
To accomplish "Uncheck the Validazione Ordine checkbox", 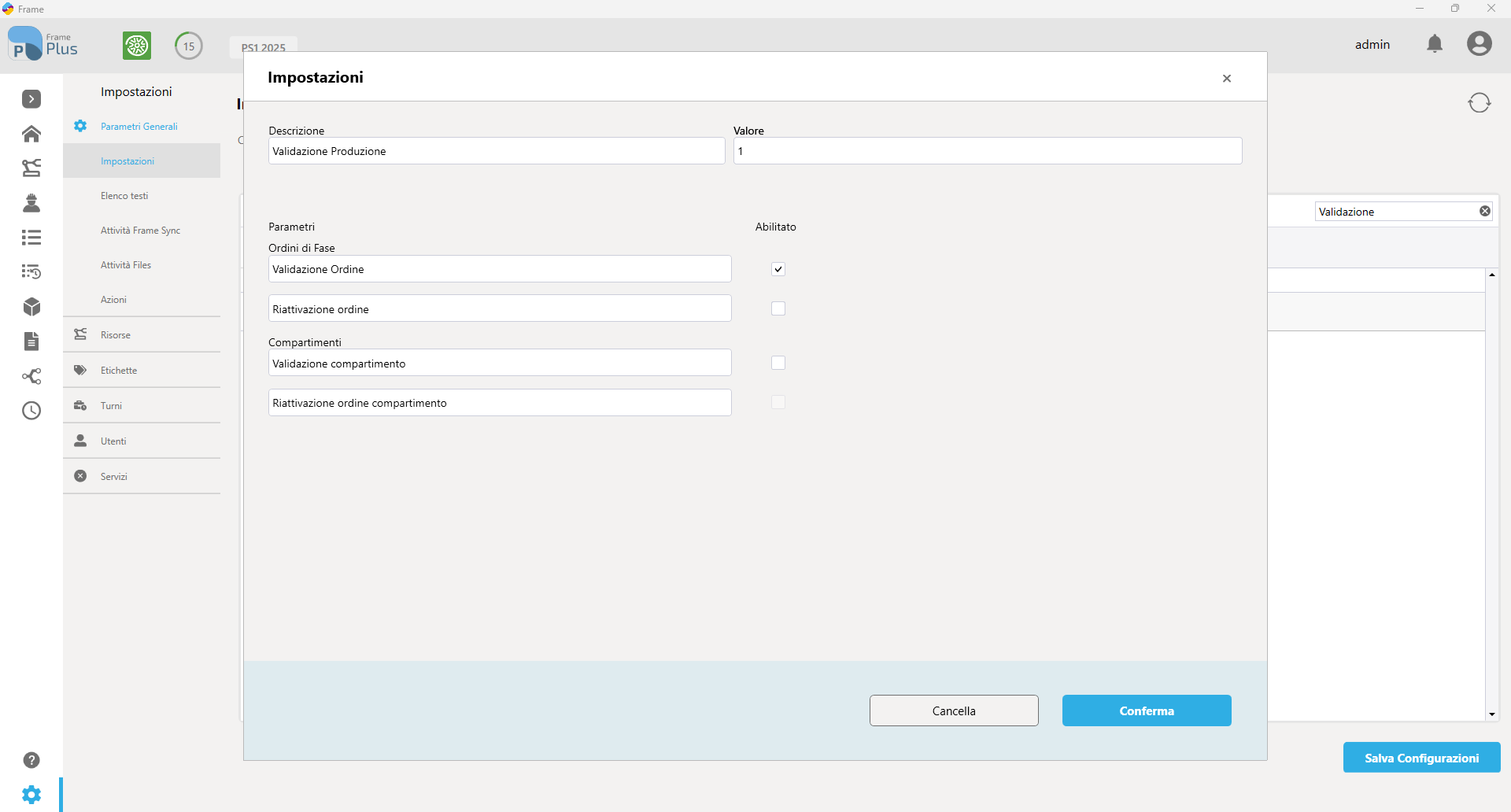I will tap(778, 269).
